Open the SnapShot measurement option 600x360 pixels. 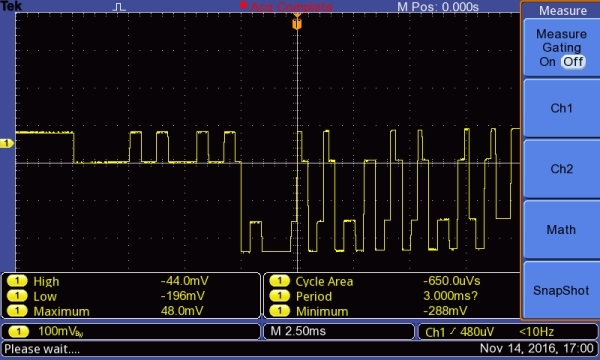click(x=561, y=290)
